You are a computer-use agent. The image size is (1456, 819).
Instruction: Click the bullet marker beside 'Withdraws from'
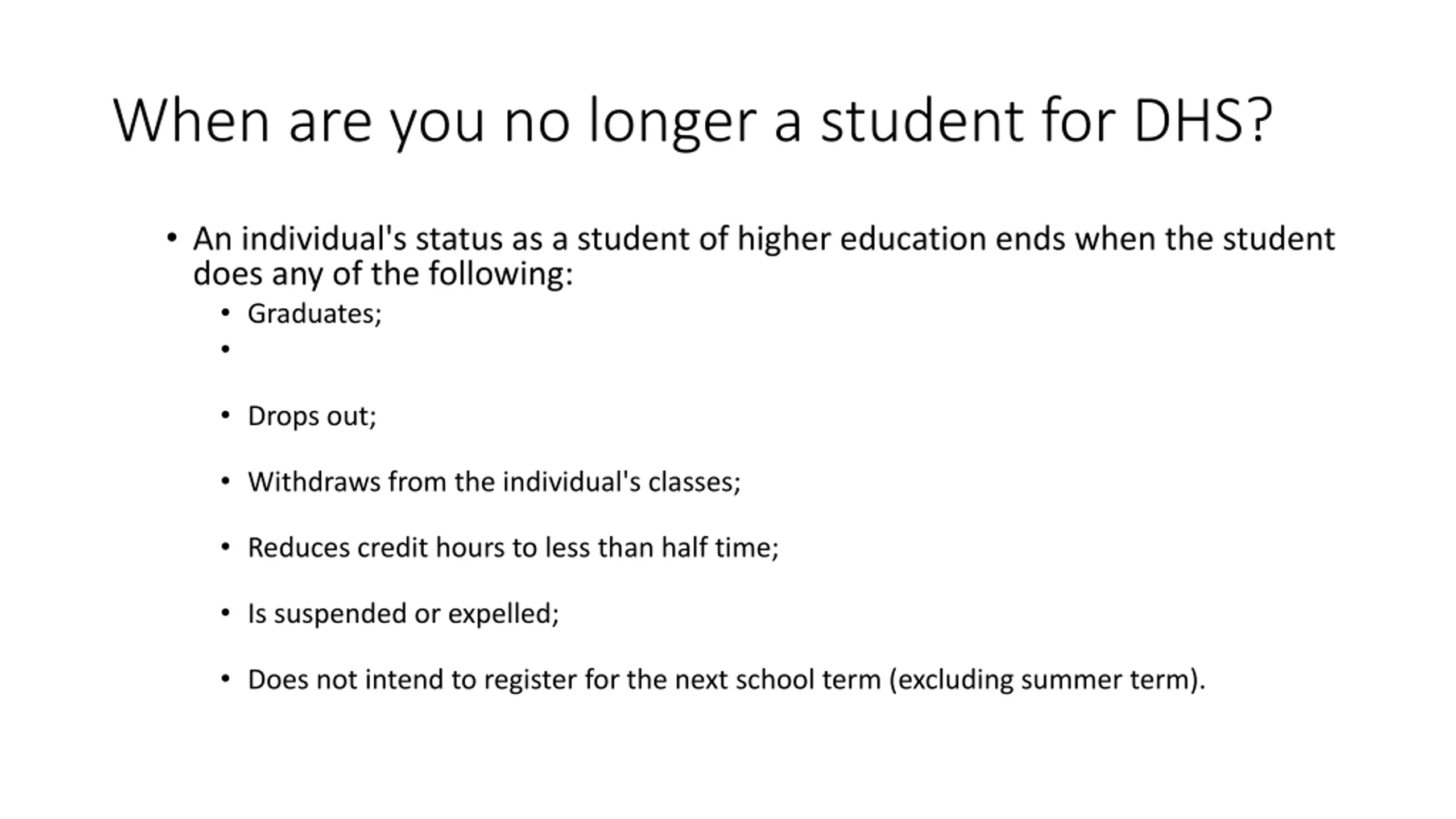225,481
